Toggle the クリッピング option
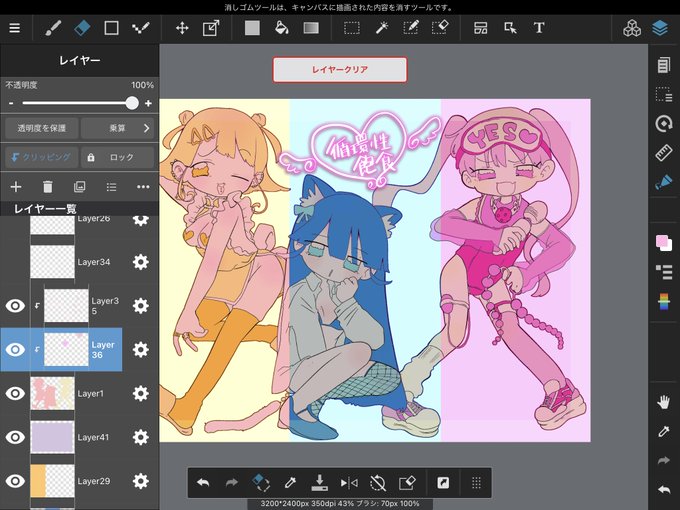The height and width of the screenshot is (510, 680). (x=42, y=157)
